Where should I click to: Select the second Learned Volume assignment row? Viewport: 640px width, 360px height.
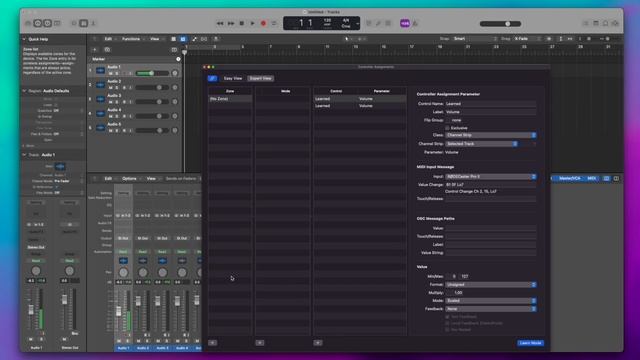pos(360,106)
